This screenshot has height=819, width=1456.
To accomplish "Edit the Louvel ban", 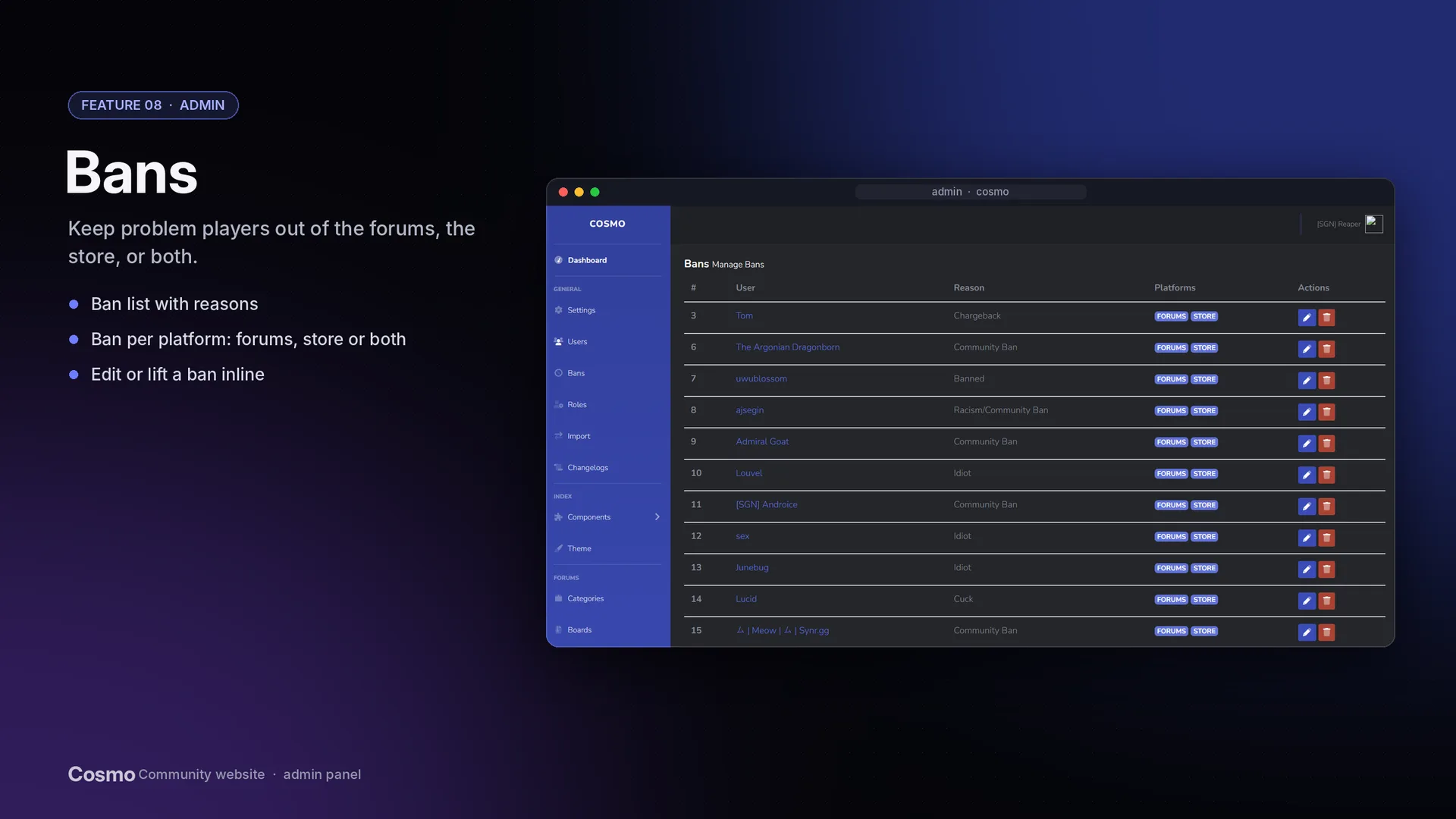I will [x=1307, y=475].
